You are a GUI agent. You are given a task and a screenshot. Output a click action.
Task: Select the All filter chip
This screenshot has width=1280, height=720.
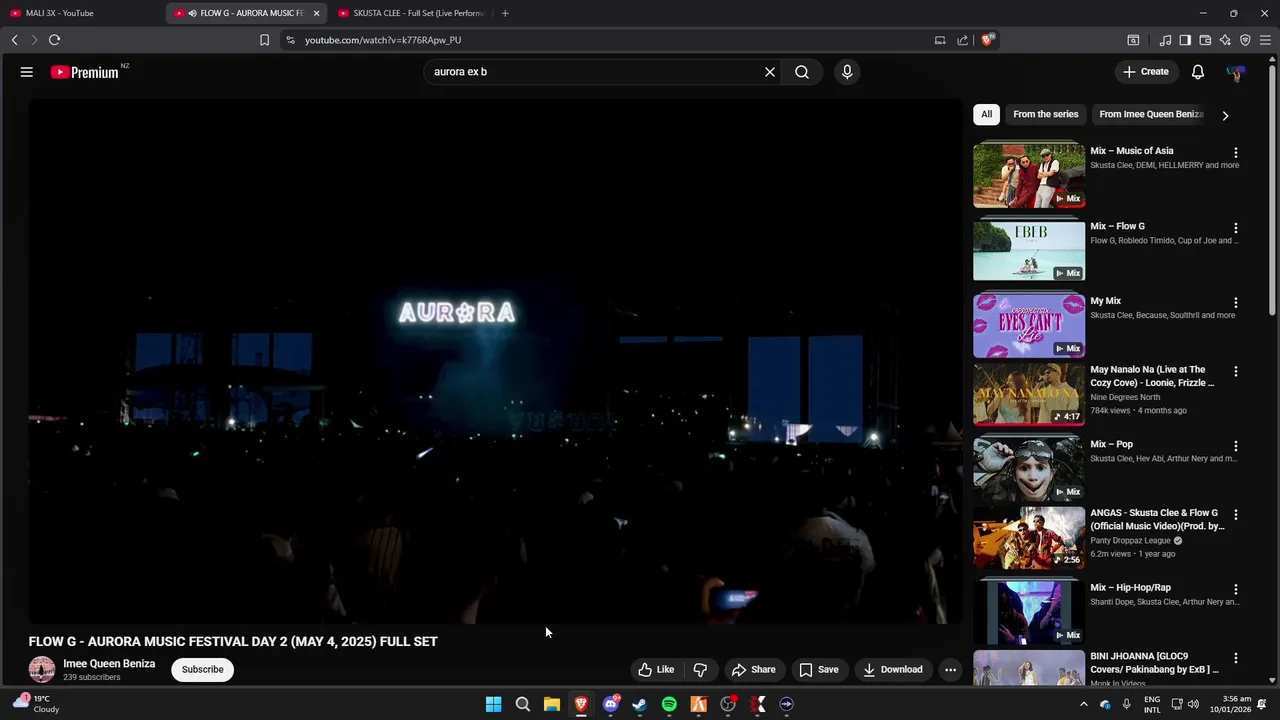(987, 114)
